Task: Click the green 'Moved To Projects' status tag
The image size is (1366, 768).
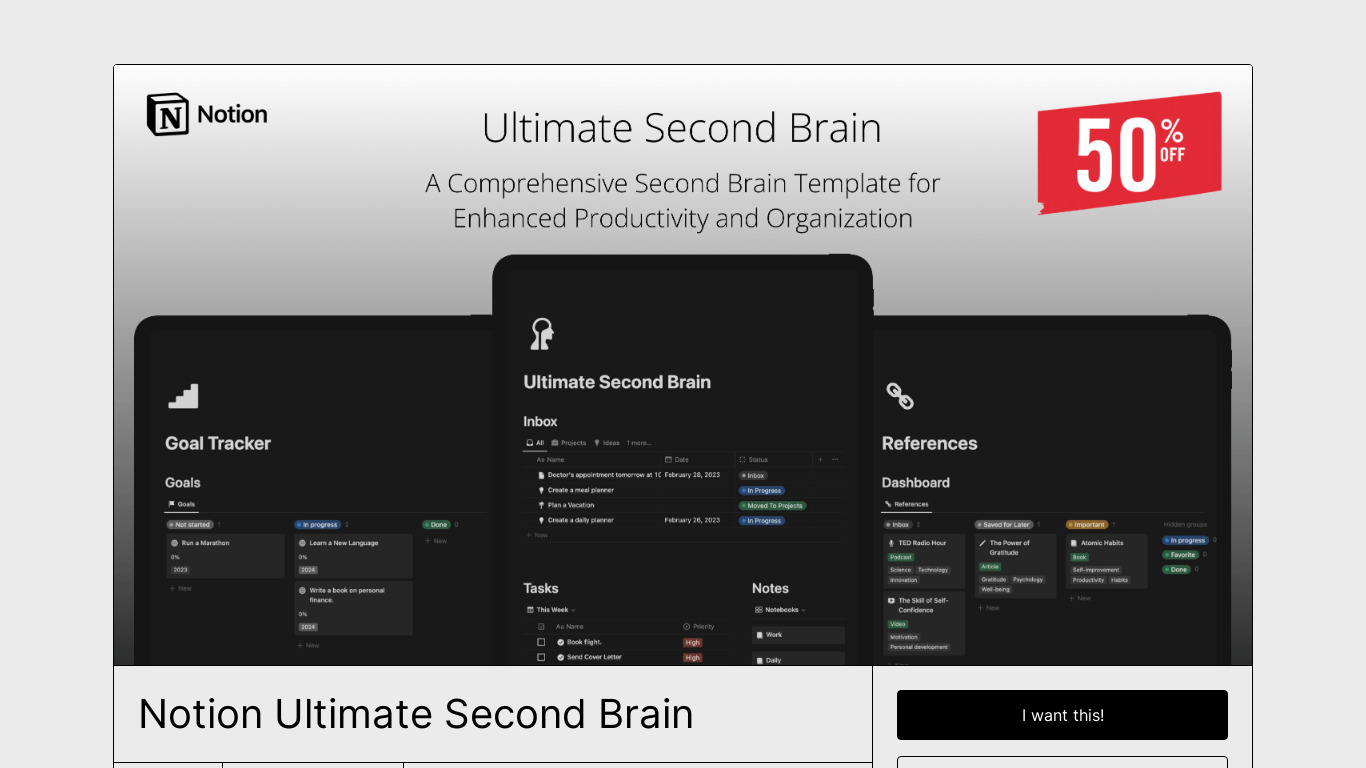Action: (x=772, y=506)
